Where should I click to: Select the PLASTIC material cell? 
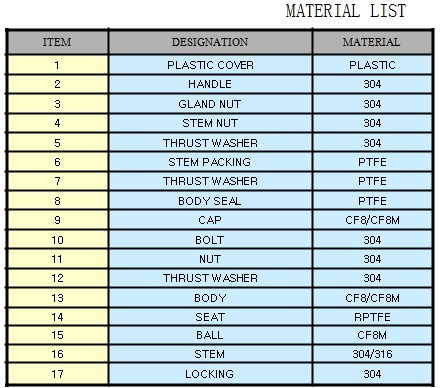(x=372, y=65)
